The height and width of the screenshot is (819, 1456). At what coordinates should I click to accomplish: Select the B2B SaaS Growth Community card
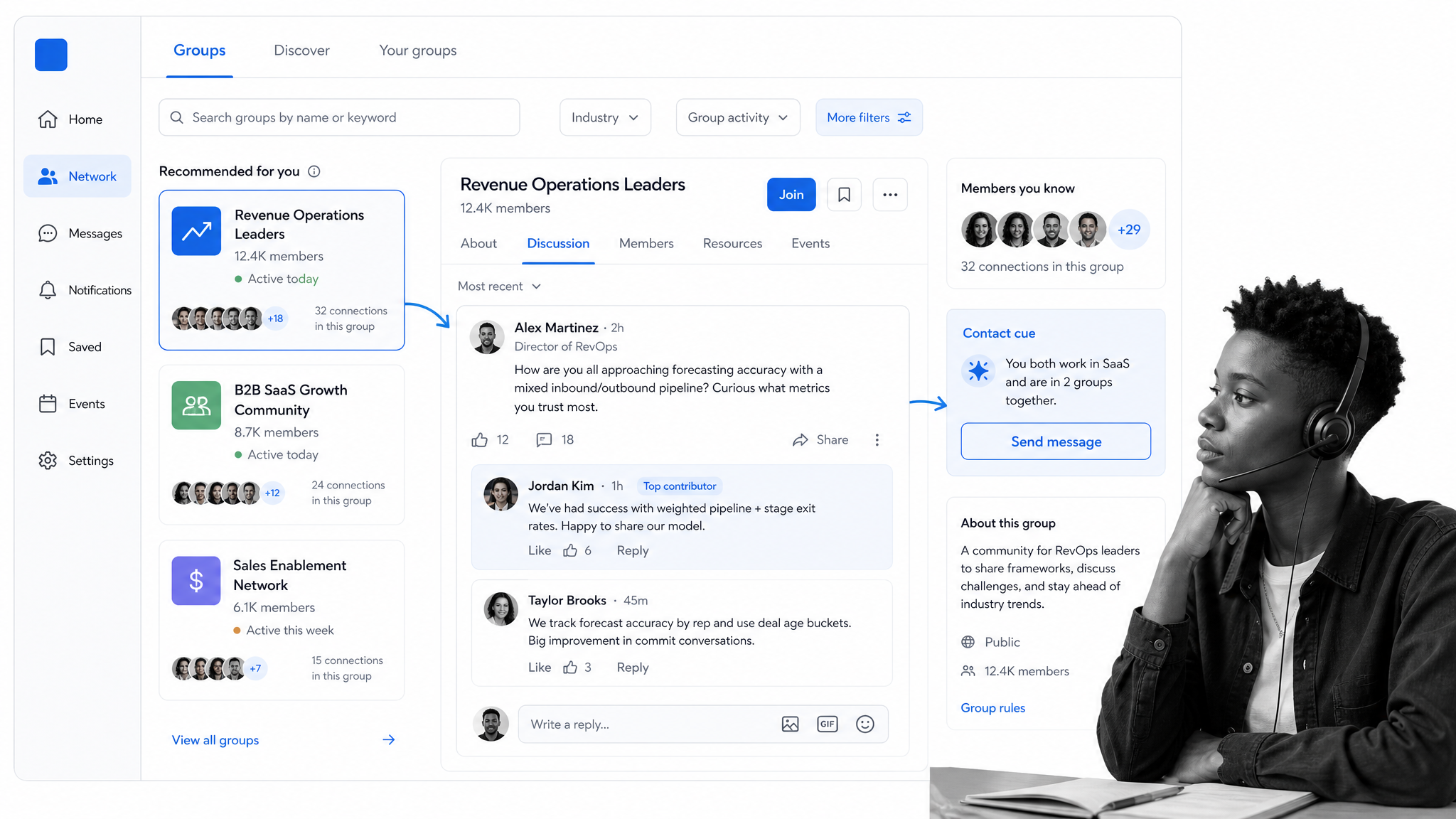(282, 445)
